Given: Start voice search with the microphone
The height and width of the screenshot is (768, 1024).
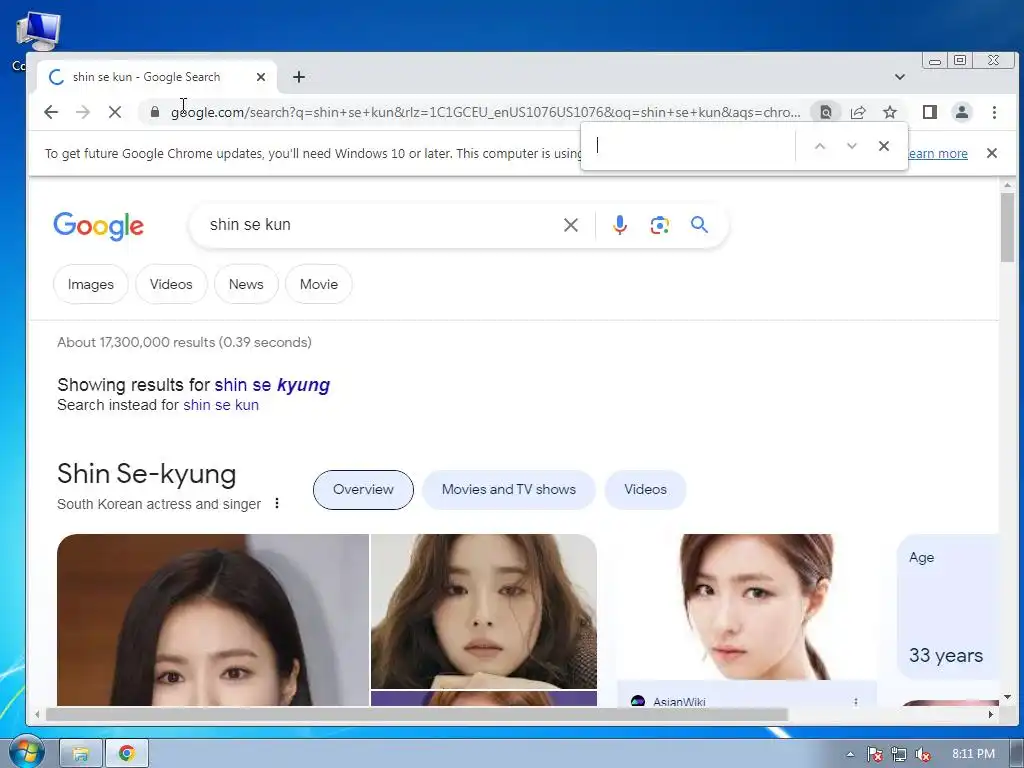Looking at the screenshot, I should (620, 225).
